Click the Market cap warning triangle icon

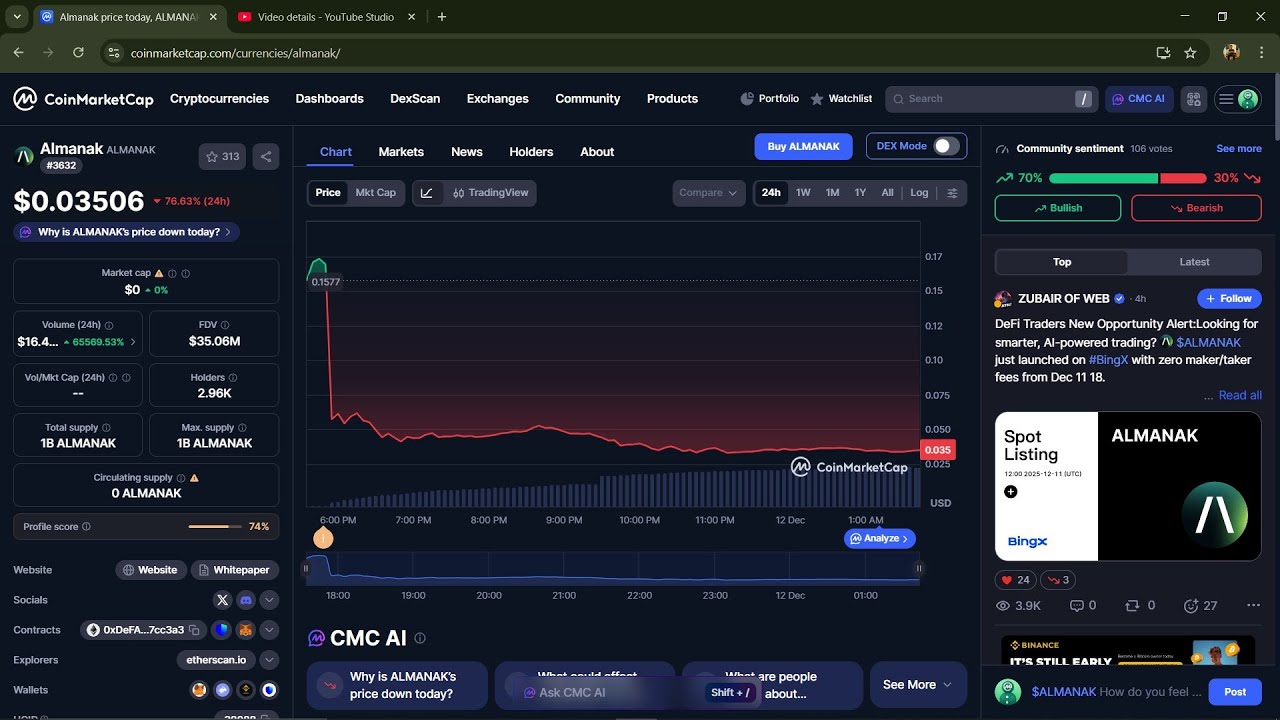click(158, 273)
